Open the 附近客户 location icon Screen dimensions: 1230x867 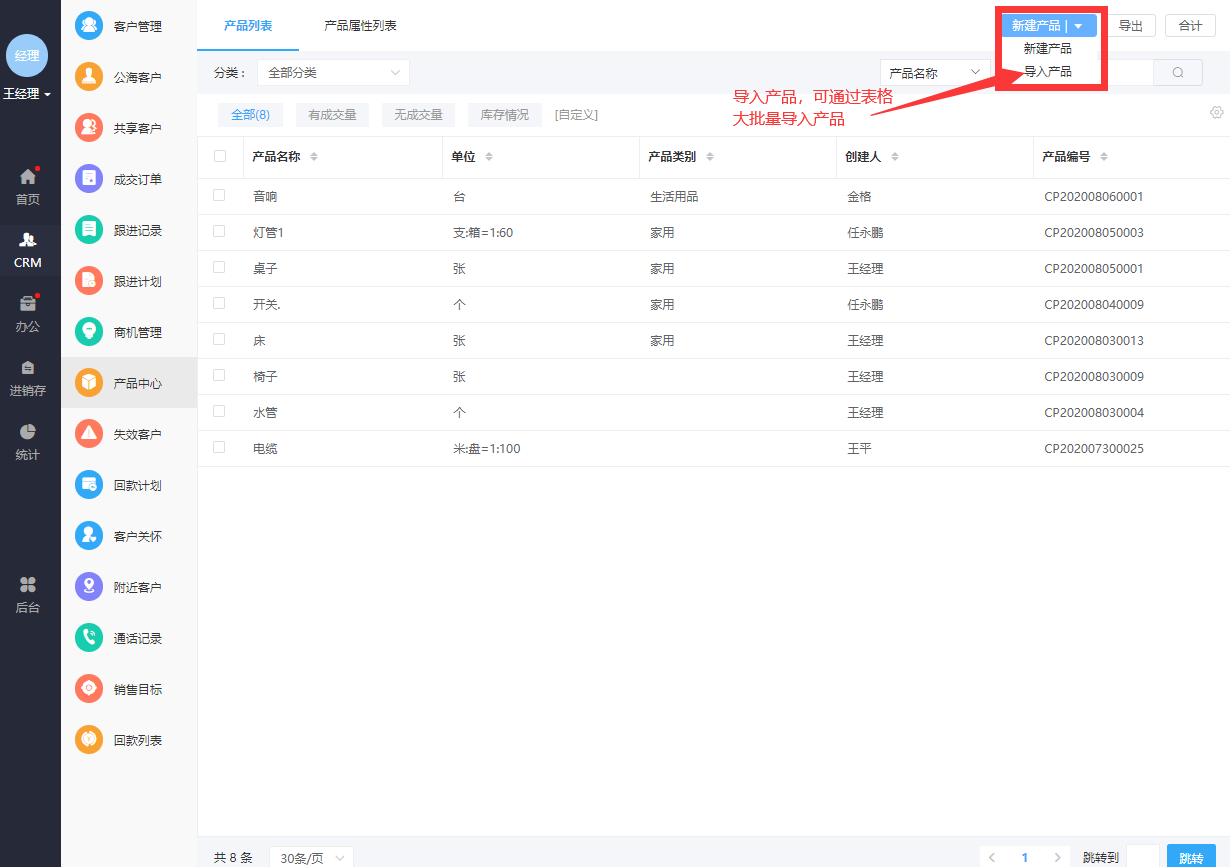pyautogui.click(x=89, y=586)
